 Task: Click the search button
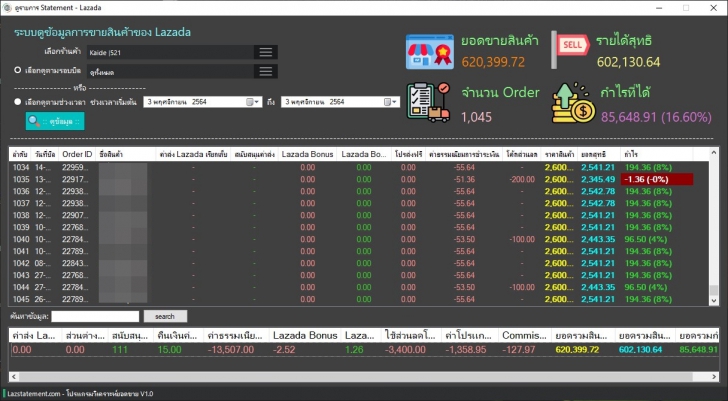tap(165, 317)
